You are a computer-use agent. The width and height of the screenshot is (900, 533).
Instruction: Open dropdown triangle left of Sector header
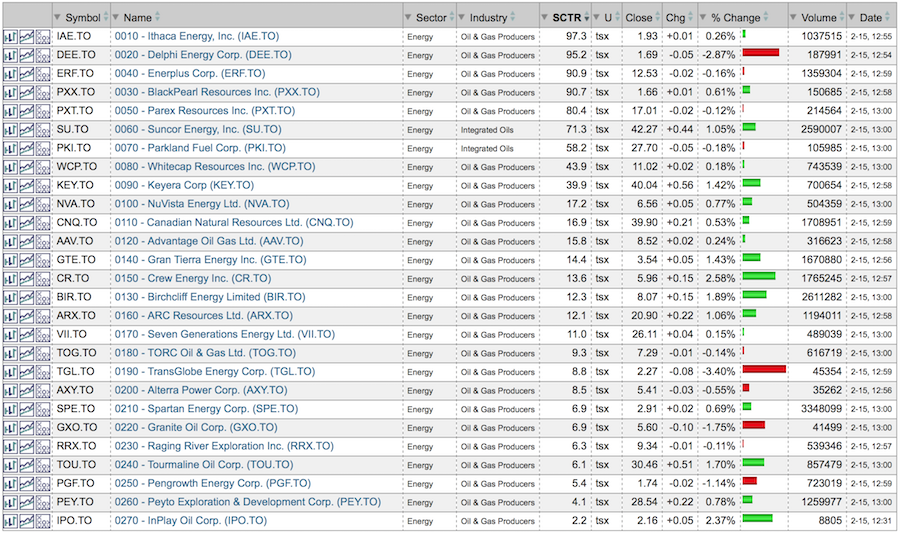coord(408,18)
